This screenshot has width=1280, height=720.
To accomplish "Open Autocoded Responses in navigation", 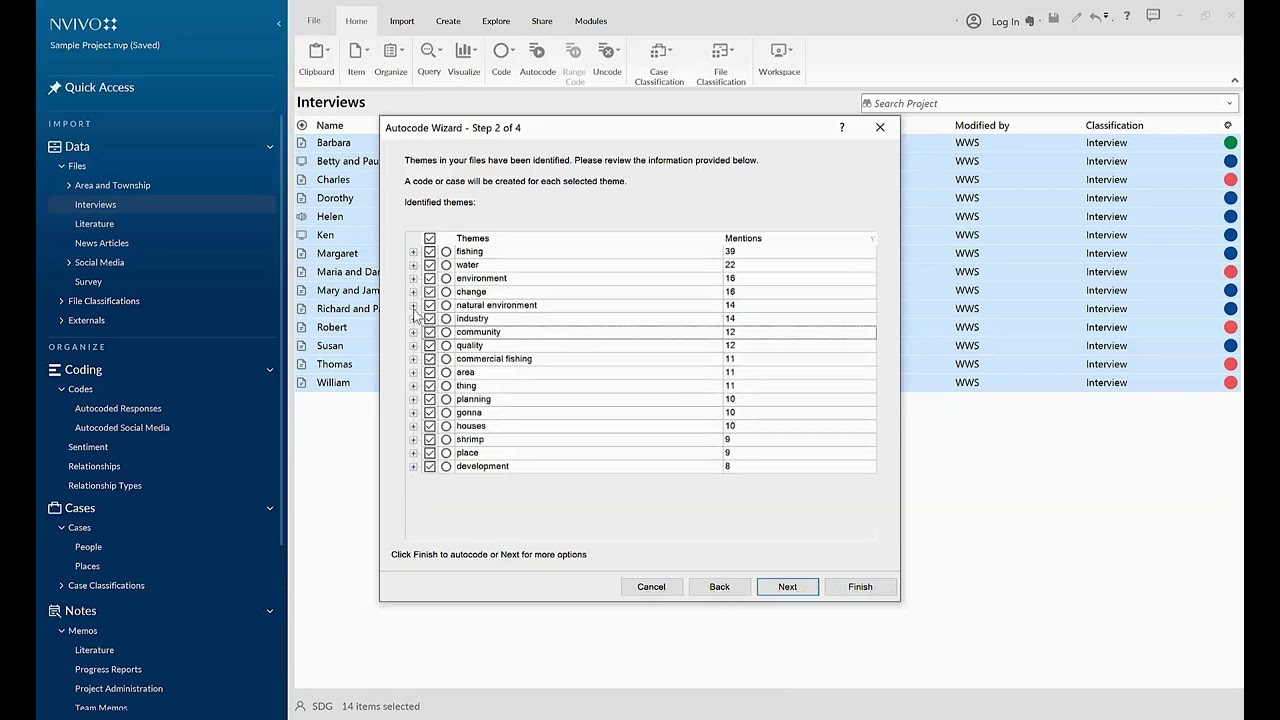I will click(118, 408).
